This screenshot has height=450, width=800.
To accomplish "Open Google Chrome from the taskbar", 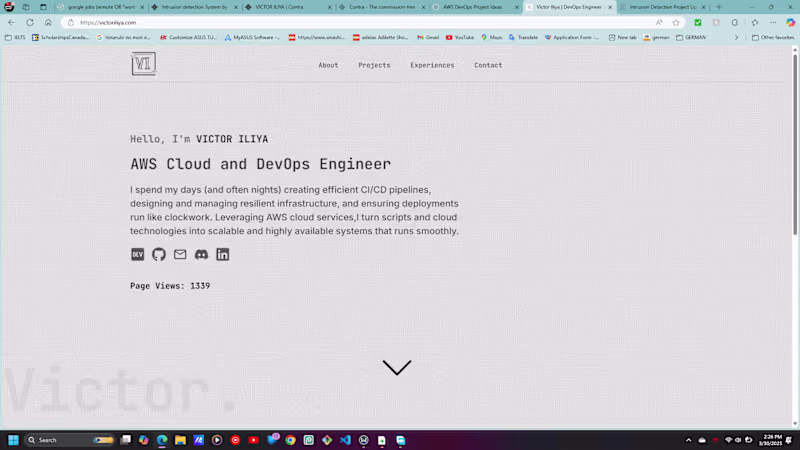I will tap(290, 440).
